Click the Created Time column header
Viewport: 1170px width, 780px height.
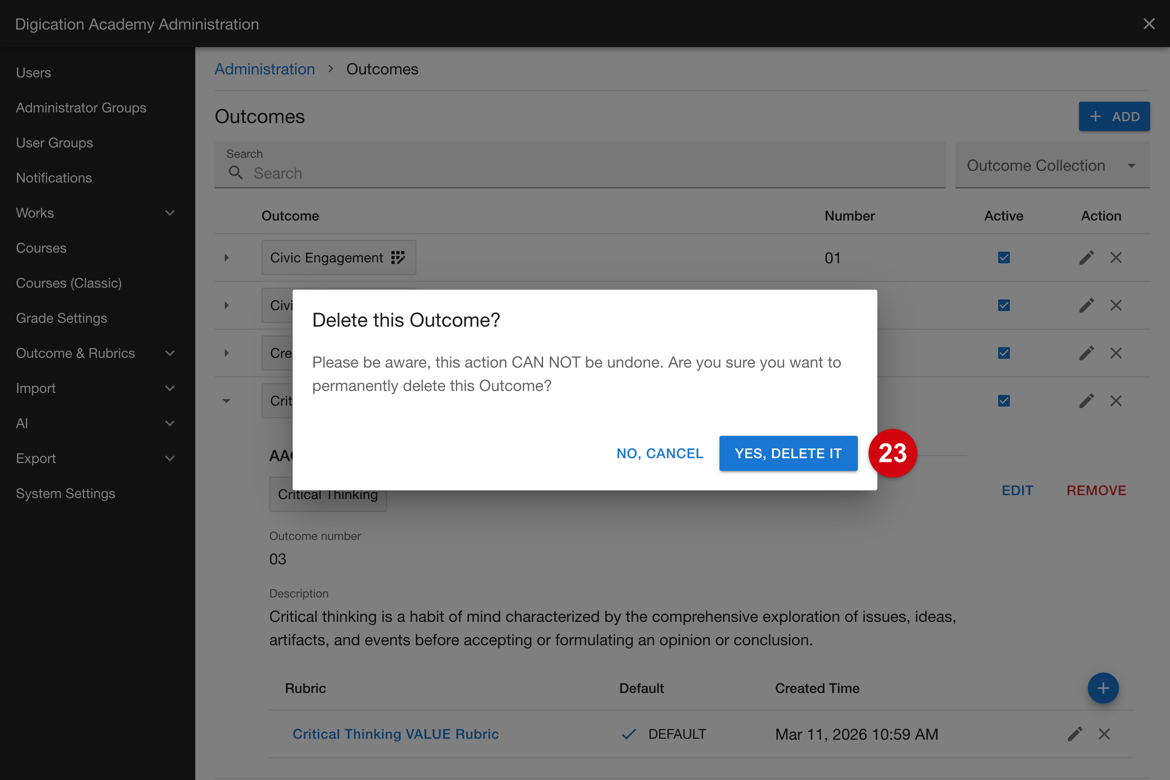(817, 688)
